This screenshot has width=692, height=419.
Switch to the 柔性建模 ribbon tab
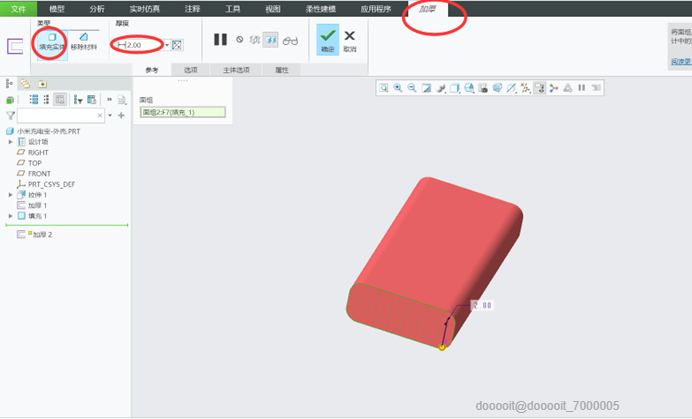[321, 9]
